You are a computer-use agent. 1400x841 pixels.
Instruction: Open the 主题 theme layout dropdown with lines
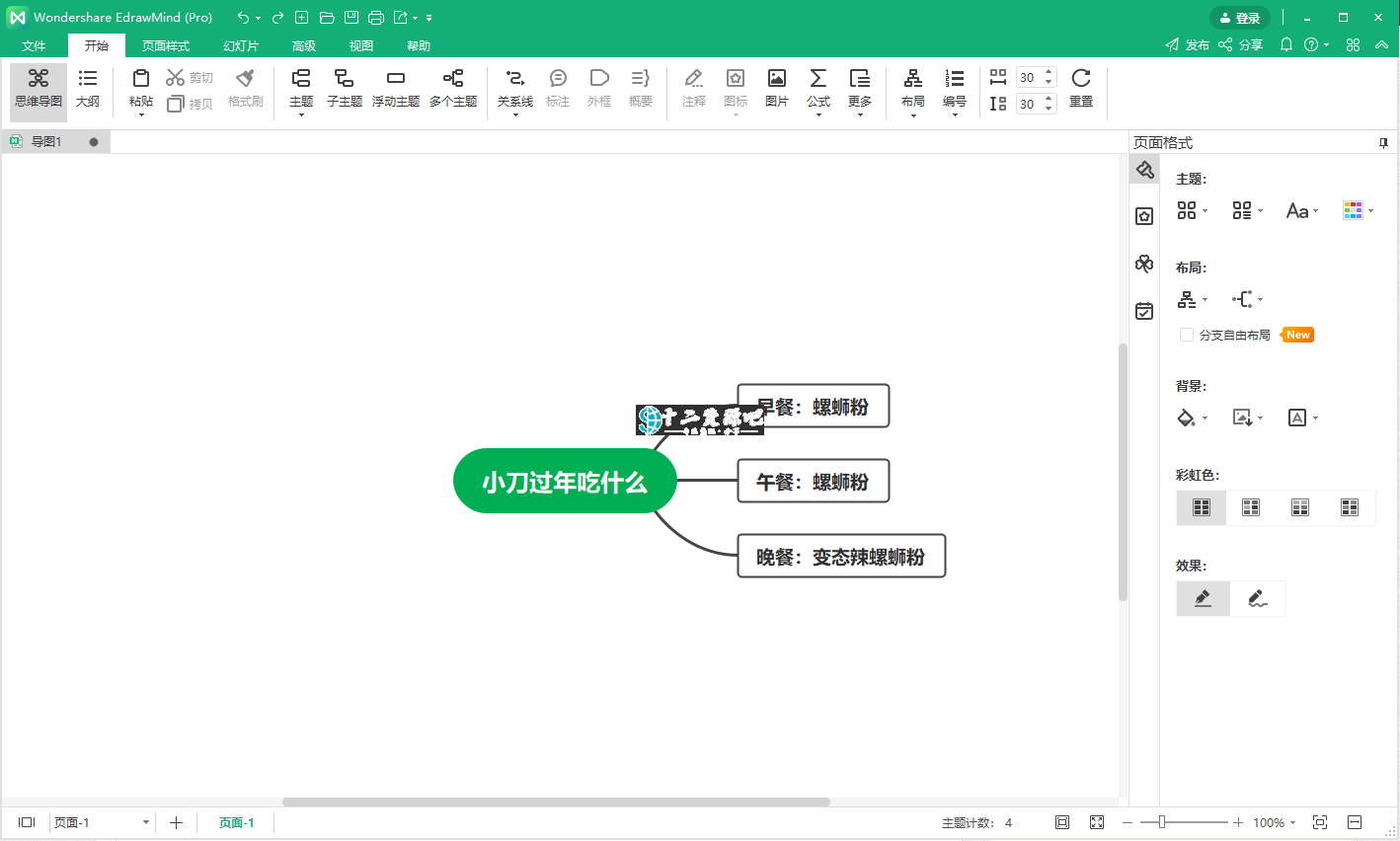(1247, 210)
